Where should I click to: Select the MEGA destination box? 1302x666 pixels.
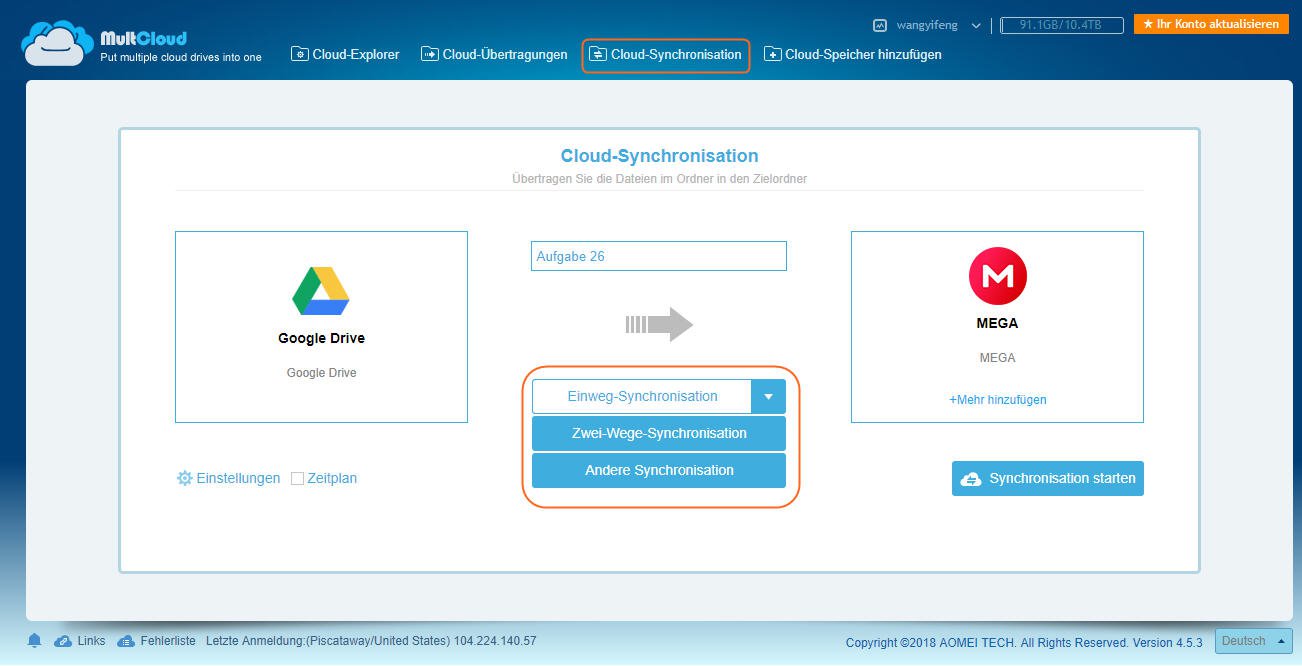[997, 327]
